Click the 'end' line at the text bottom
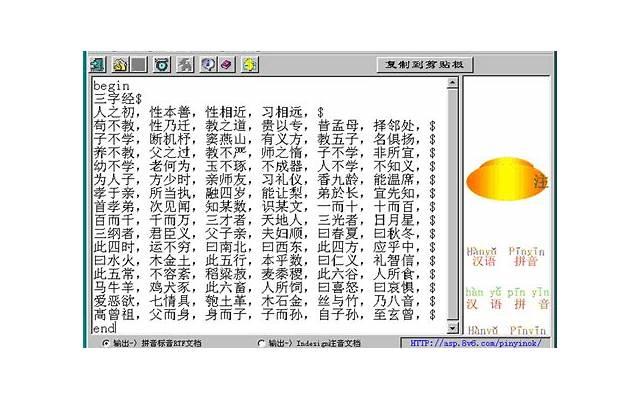 click(x=103, y=328)
